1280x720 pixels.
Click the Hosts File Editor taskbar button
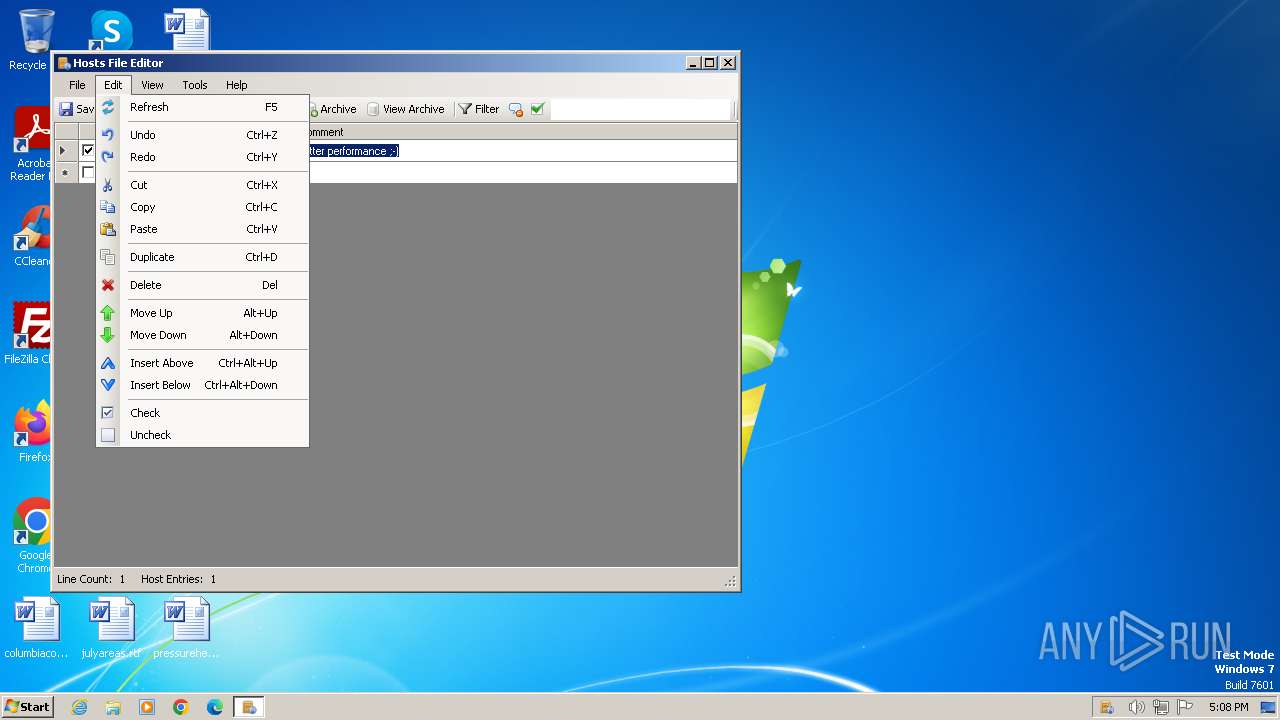[249, 707]
